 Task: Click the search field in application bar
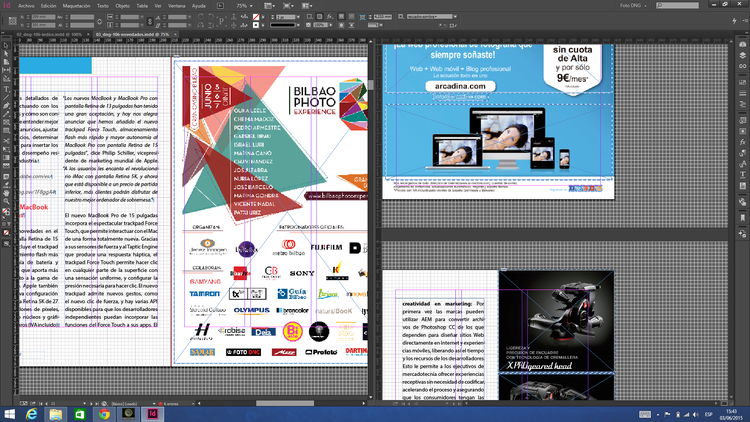point(678,5)
